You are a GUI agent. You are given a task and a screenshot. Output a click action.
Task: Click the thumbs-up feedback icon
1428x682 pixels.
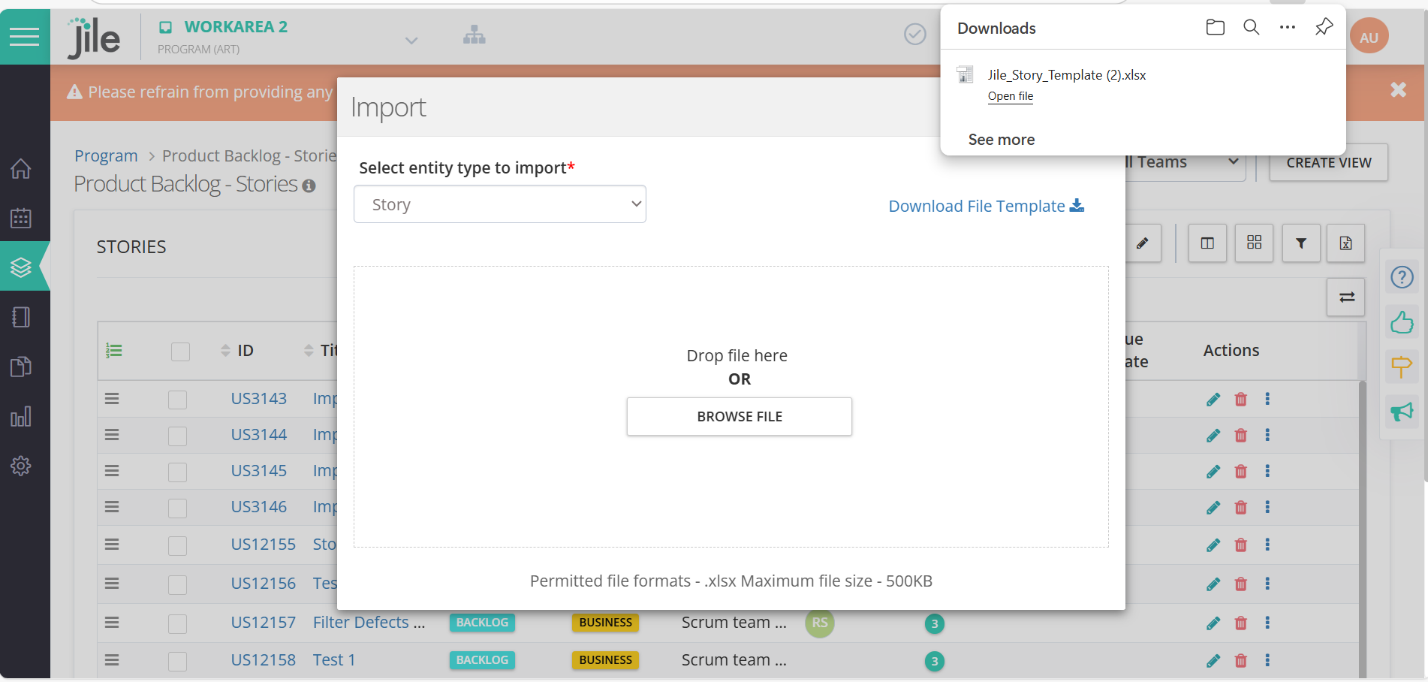click(x=1402, y=322)
